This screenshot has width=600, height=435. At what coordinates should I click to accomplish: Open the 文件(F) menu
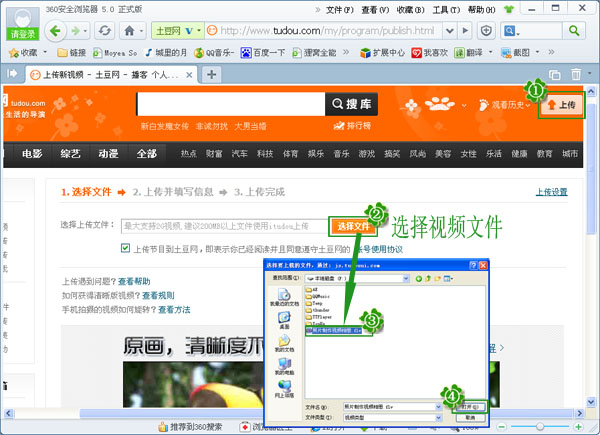click(x=339, y=10)
